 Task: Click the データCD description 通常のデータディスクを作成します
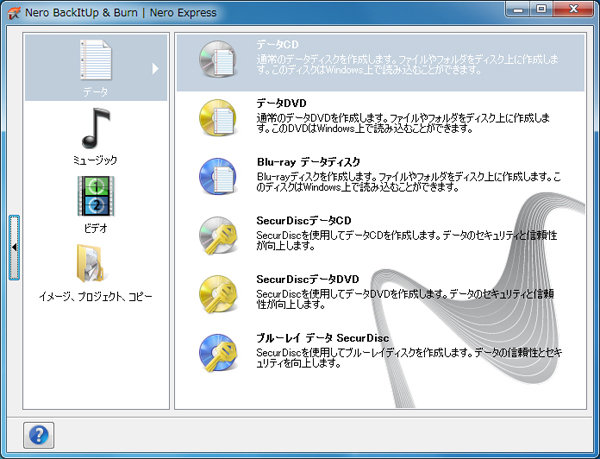pyautogui.click(x=408, y=64)
